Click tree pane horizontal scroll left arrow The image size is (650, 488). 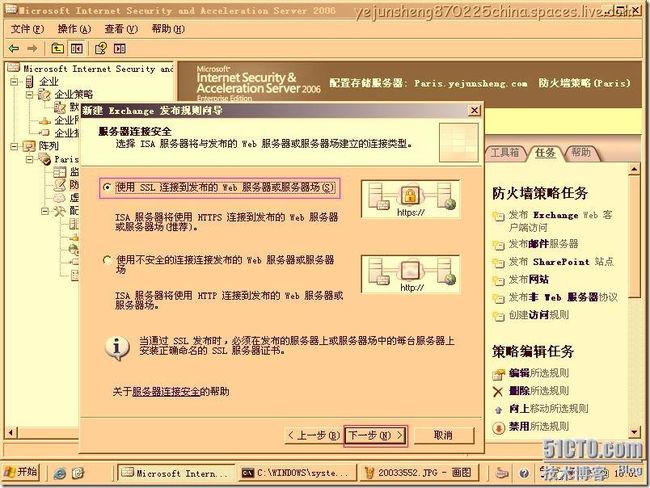click(x=11, y=433)
